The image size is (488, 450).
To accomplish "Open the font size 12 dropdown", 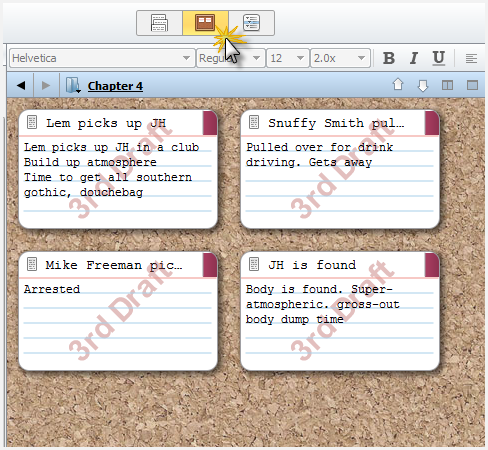I will (x=288, y=58).
